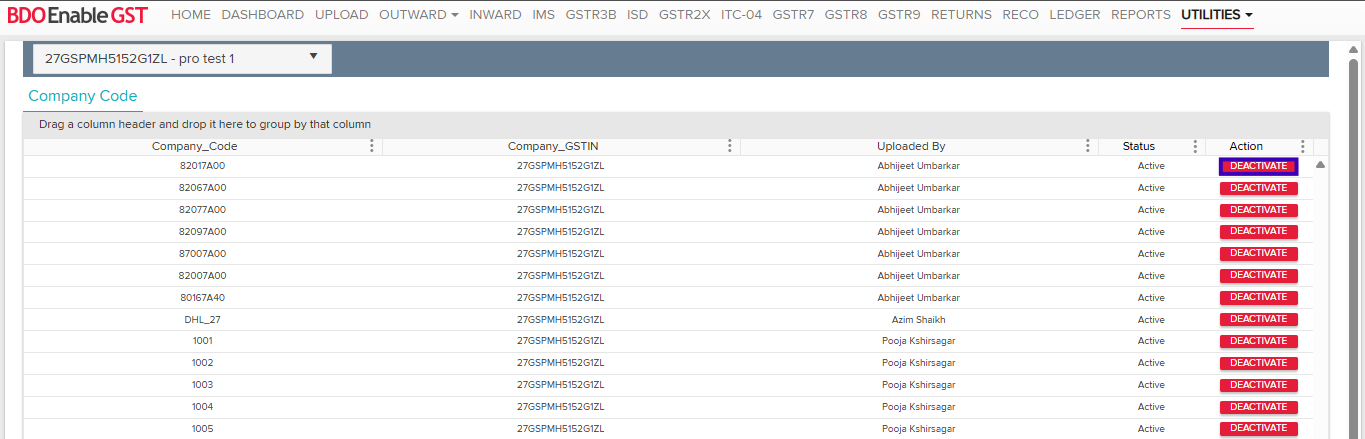Open the REPORTS section
Viewport: 1365px width, 439px height.
click(1141, 15)
